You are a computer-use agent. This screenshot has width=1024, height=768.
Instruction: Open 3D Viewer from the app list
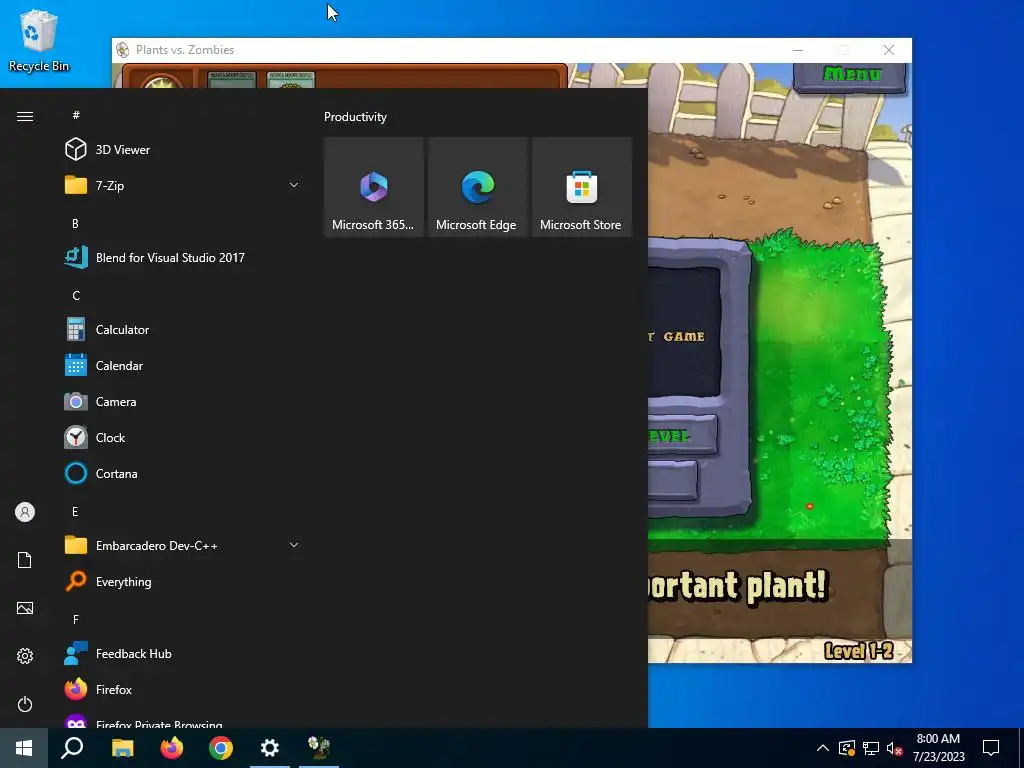coord(182,150)
